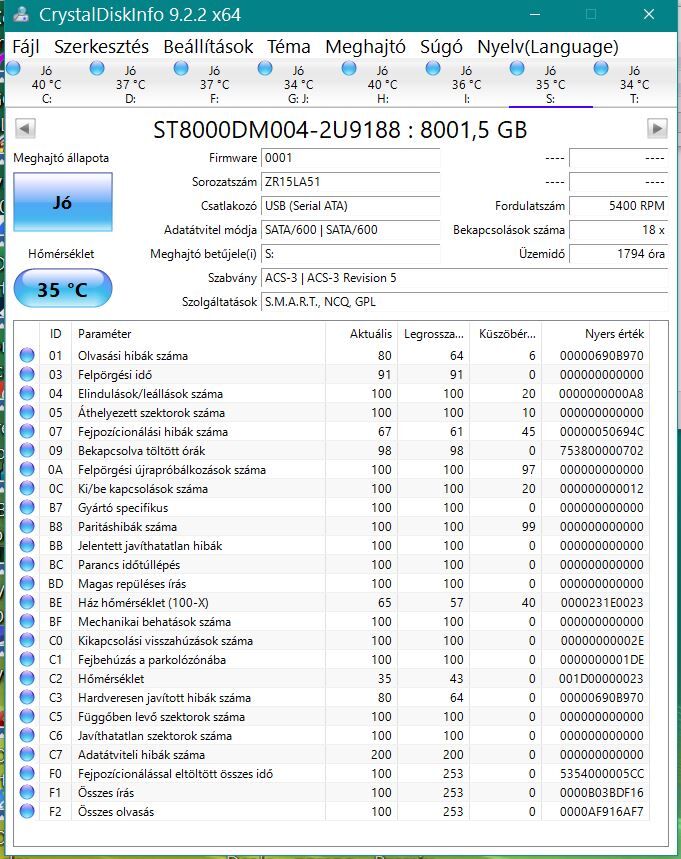Click status orb for attribute C0
Viewport: 681px width, 859px height.
(x=27, y=640)
